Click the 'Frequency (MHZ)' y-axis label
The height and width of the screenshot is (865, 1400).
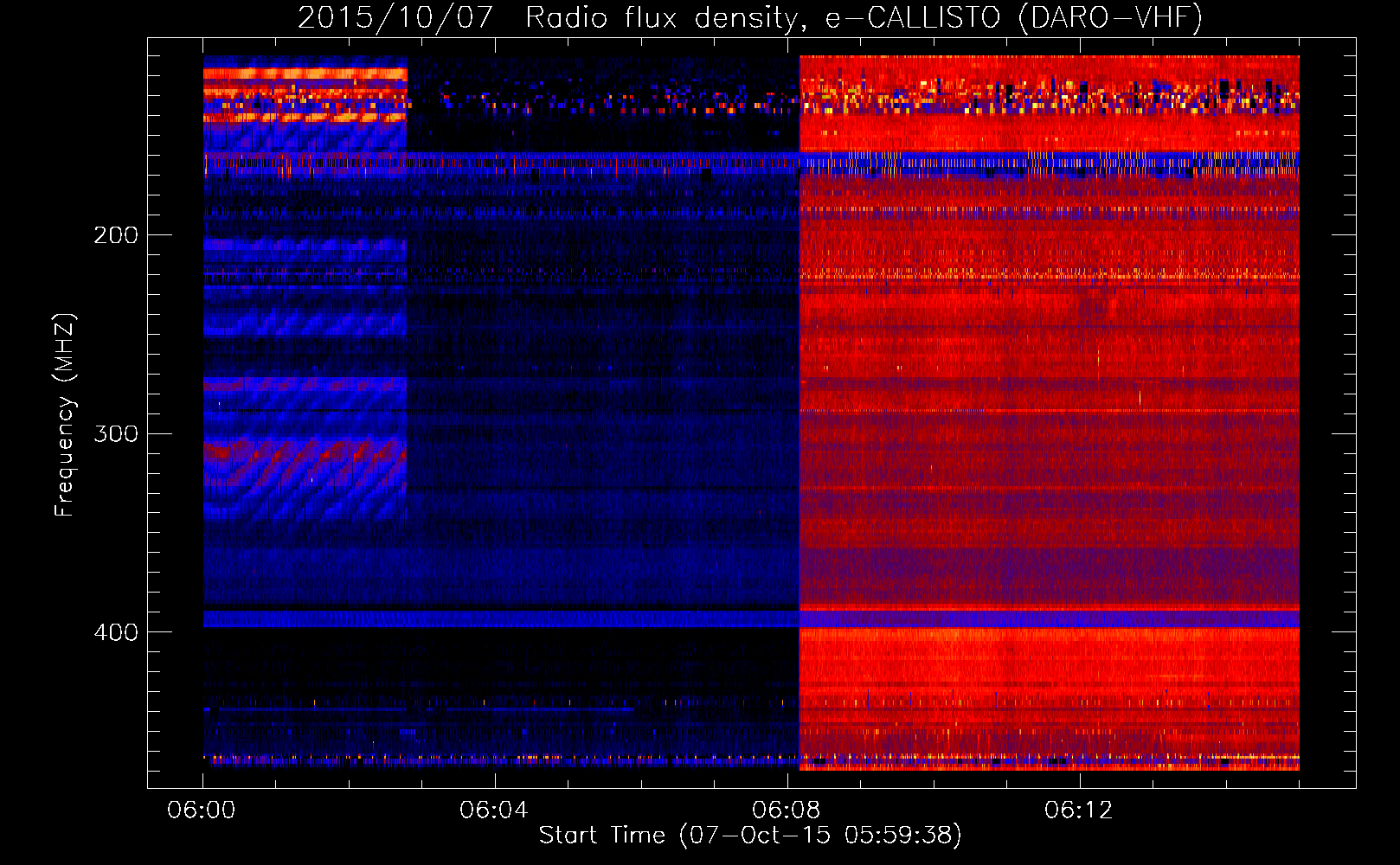65,415
